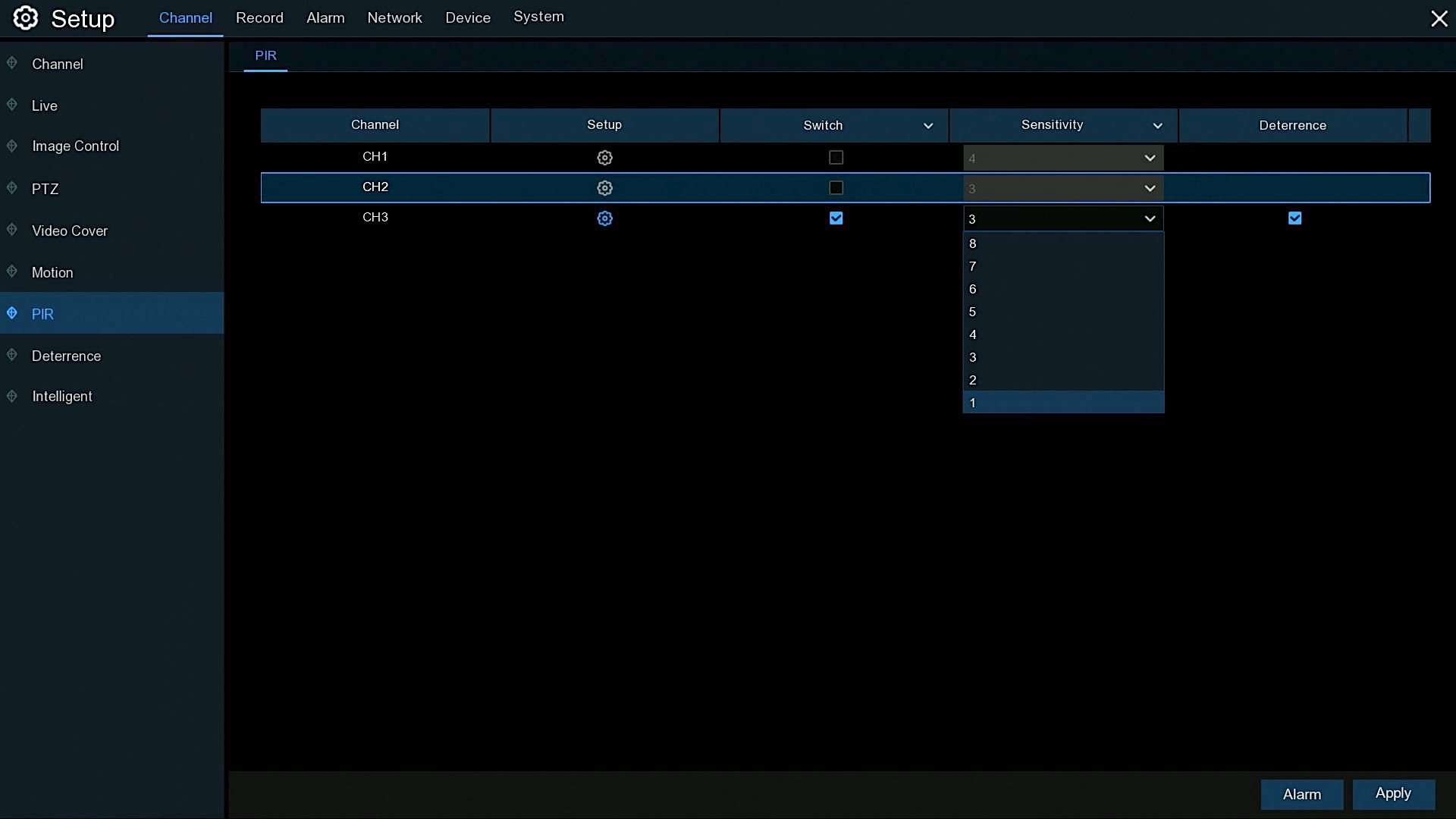This screenshot has width=1456, height=819.
Task: Uncheck the CH3 Deterrence checkbox
Action: [1294, 218]
